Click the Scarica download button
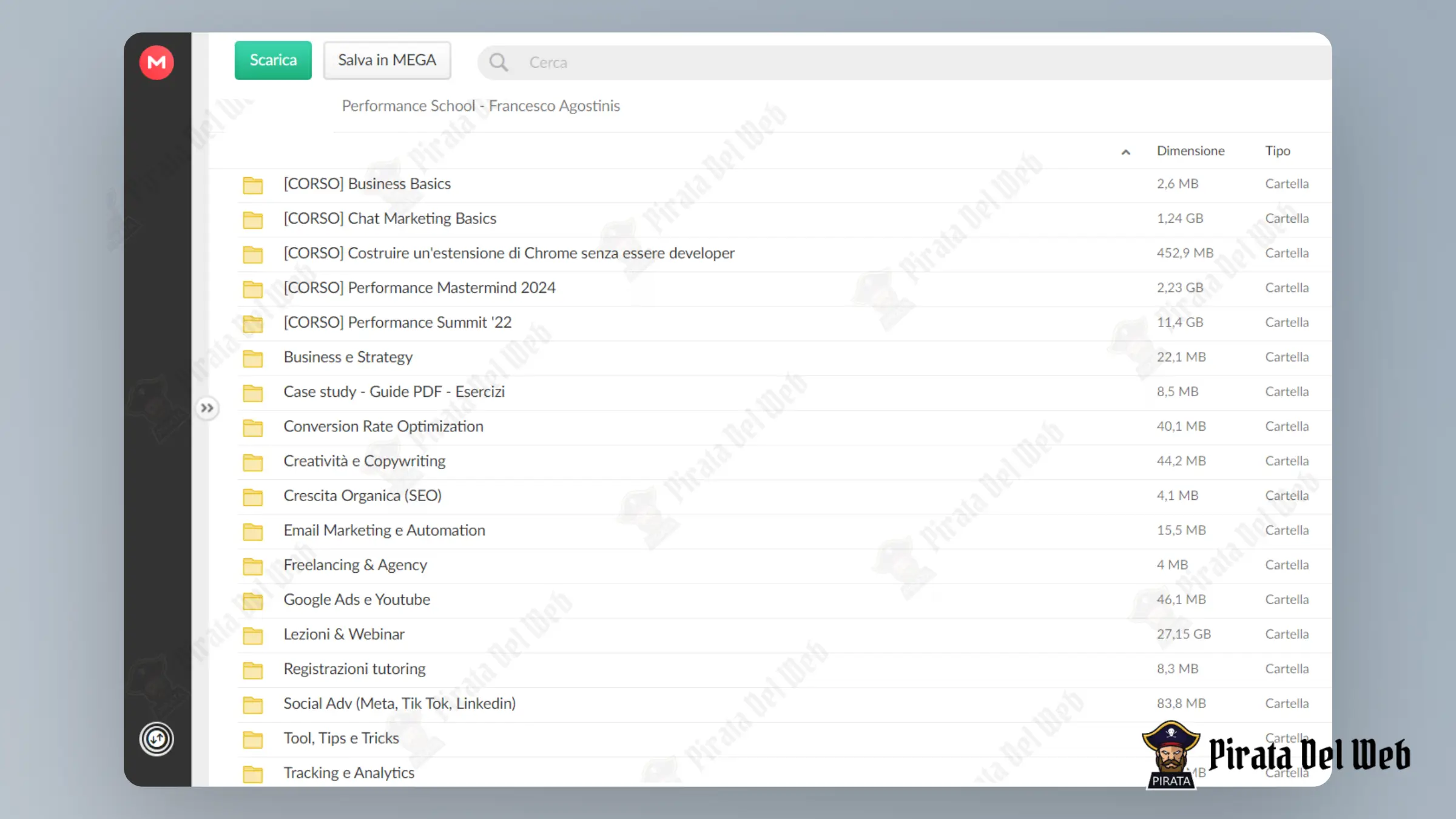This screenshot has width=1456, height=819. [273, 60]
